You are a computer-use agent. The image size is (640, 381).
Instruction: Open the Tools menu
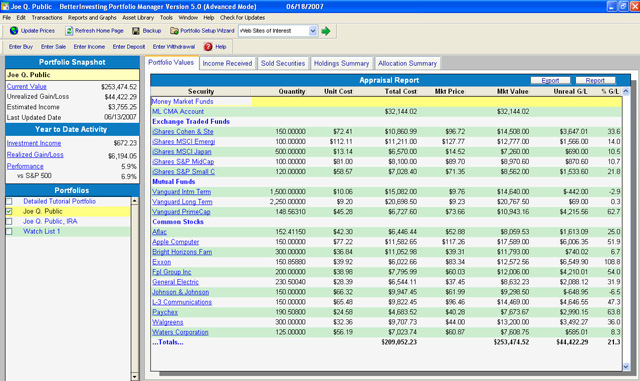[166, 18]
